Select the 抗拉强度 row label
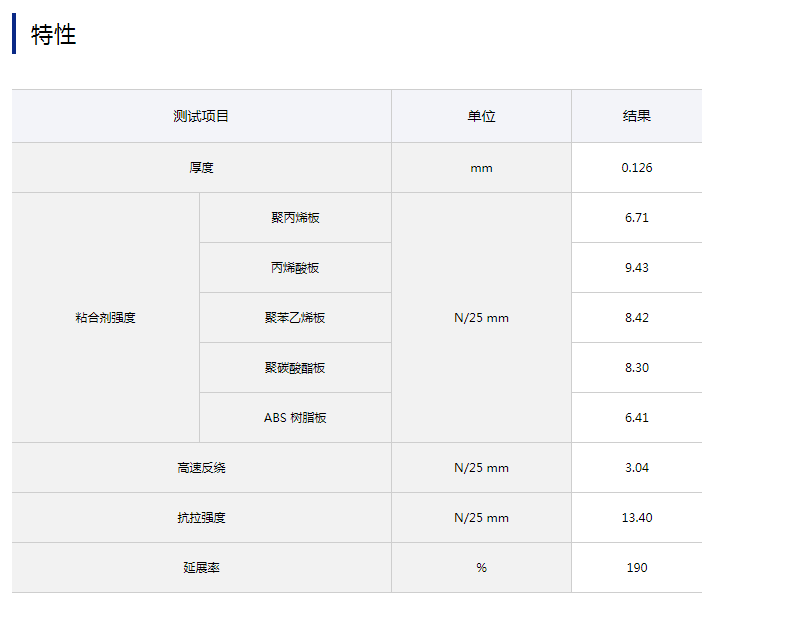Image resolution: width=803 pixels, height=617 pixels. [x=201, y=518]
